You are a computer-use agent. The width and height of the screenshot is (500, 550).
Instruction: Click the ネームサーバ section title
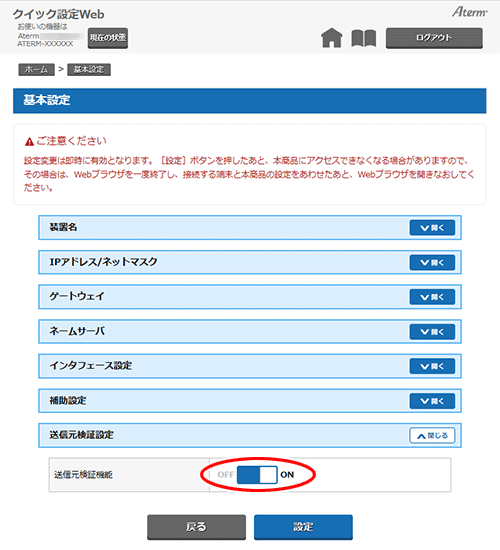pyautogui.click(x=77, y=331)
